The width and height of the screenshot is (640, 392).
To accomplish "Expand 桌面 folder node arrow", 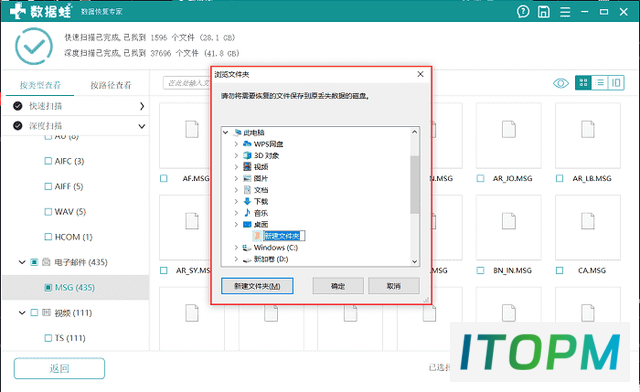I will coord(236,224).
